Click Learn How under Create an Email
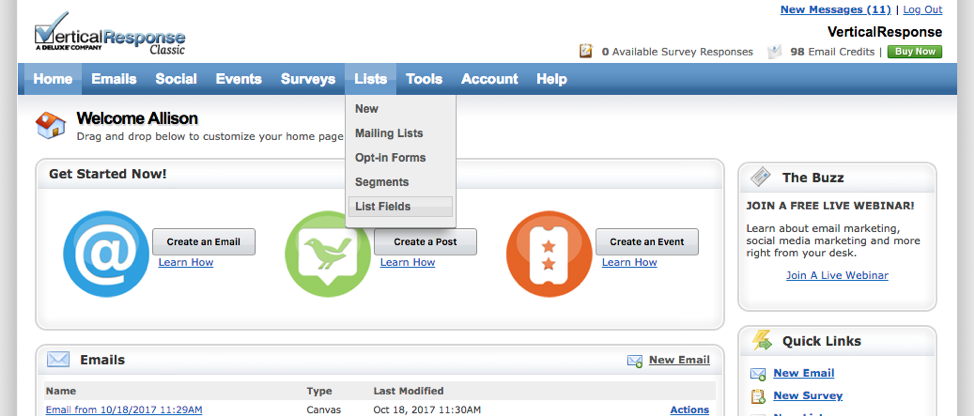Image resolution: width=974 pixels, height=416 pixels. pyautogui.click(x=186, y=262)
